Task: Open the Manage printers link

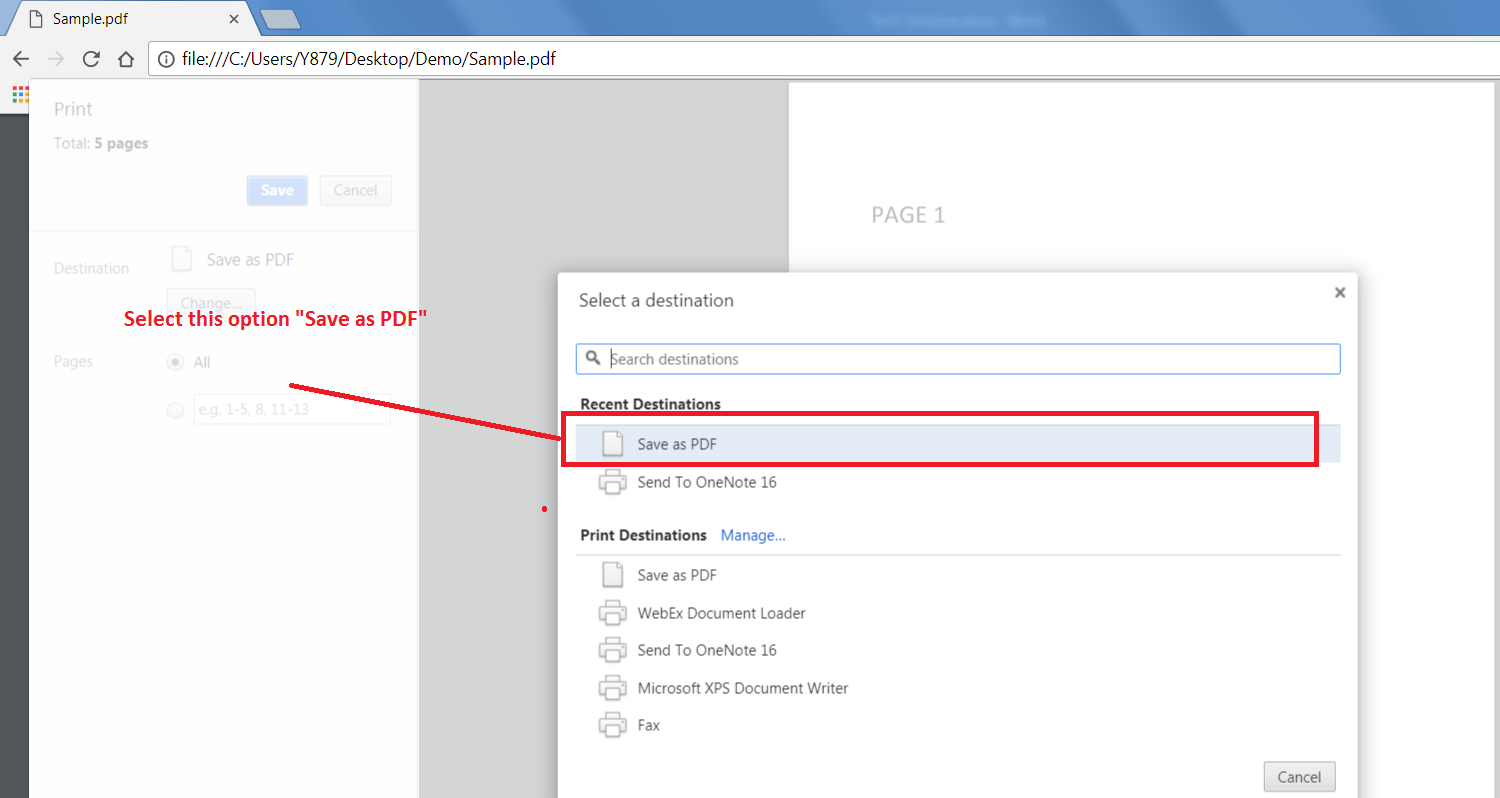Action: pos(752,535)
